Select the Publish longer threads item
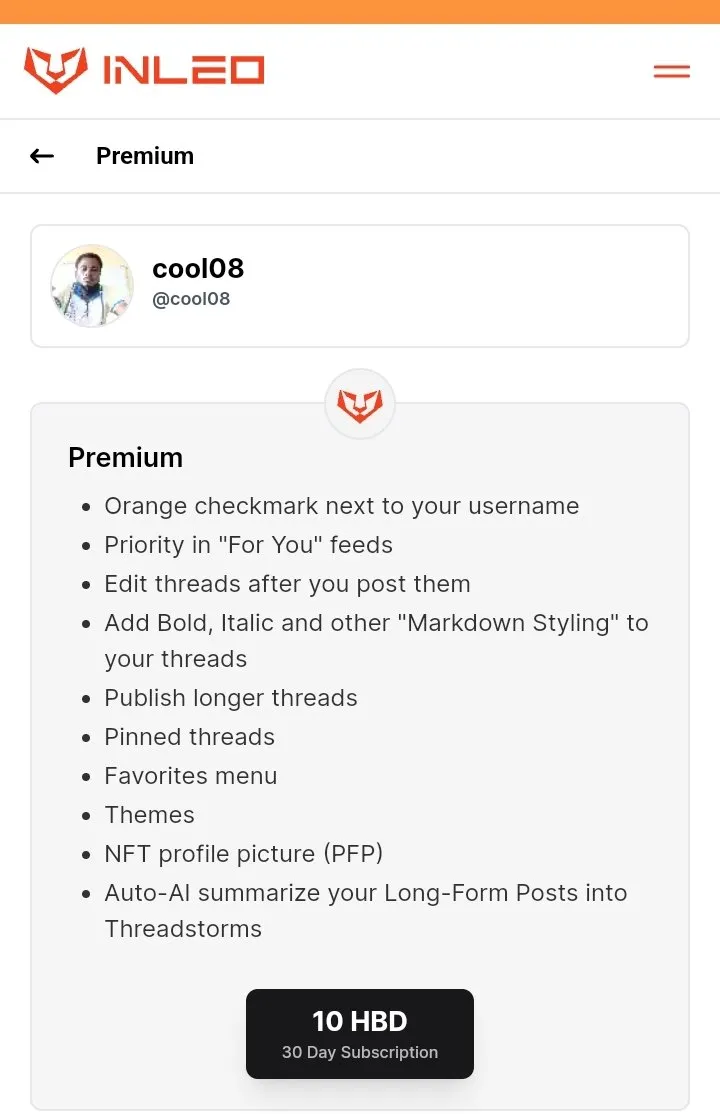 (231, 698)
